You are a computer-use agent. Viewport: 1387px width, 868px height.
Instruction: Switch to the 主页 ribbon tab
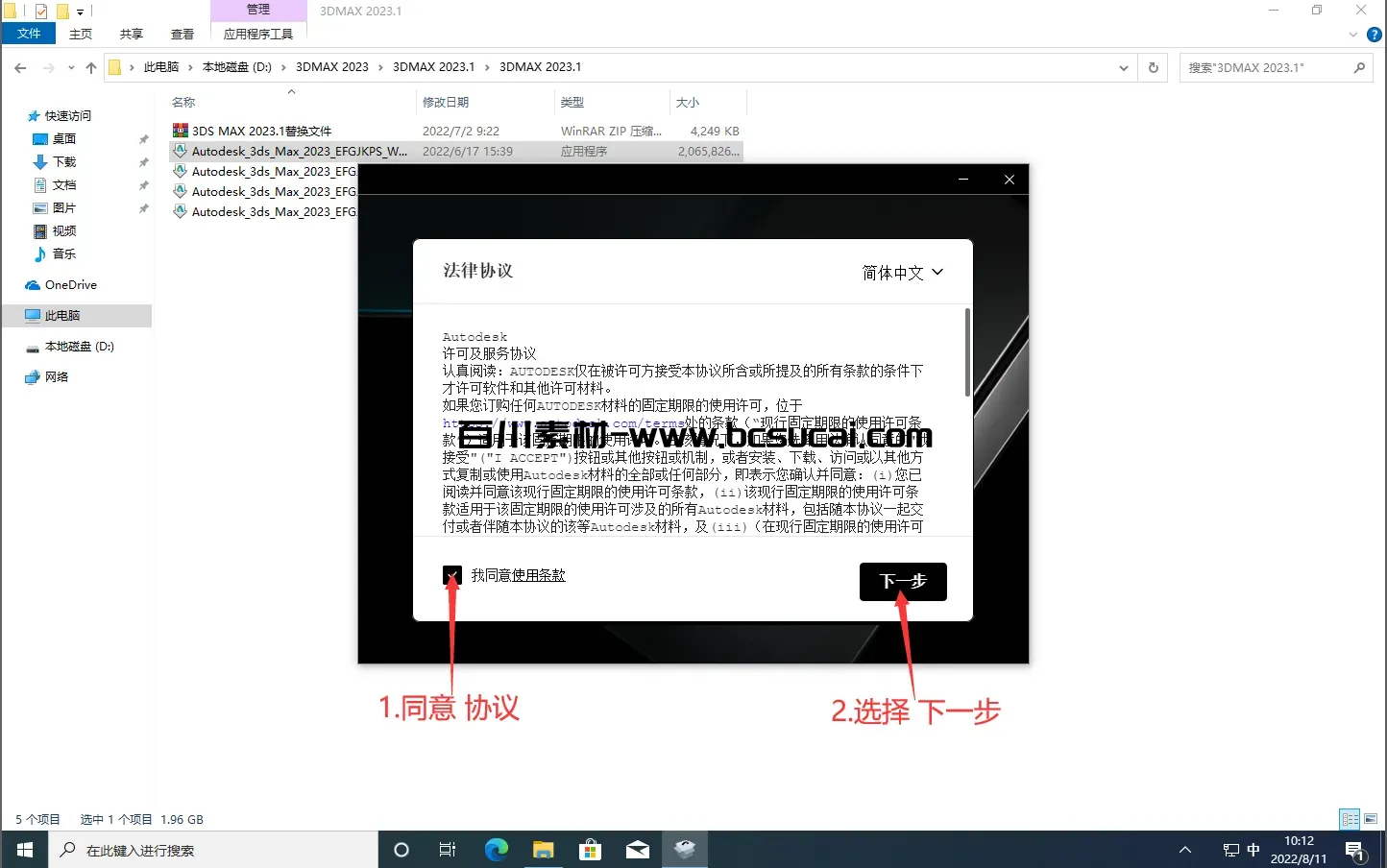(x=81, y=34)
